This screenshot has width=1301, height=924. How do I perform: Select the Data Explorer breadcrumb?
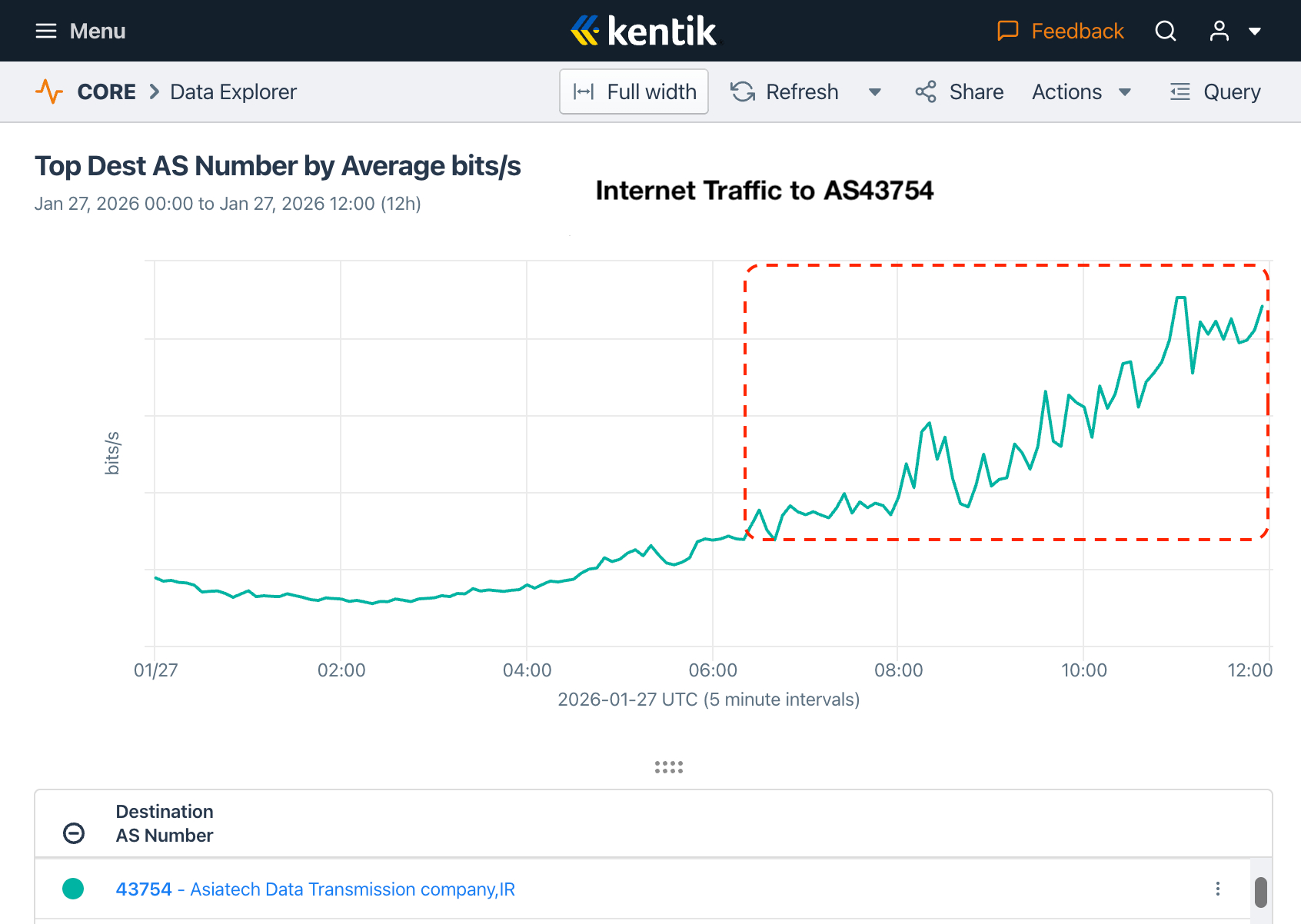tap(233, 91)
